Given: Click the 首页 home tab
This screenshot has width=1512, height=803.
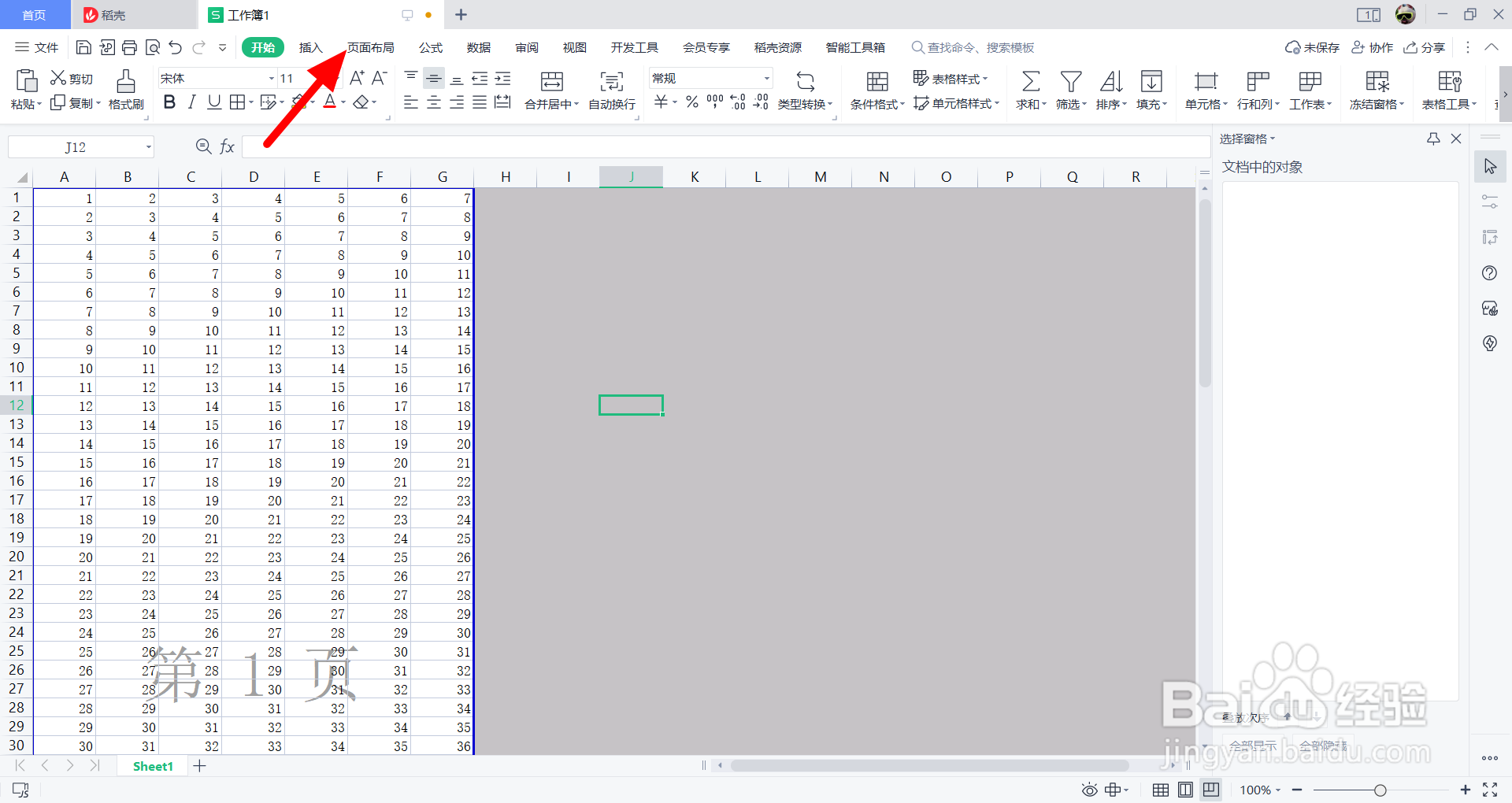Looking at the screenshot, I should [34, 15].
